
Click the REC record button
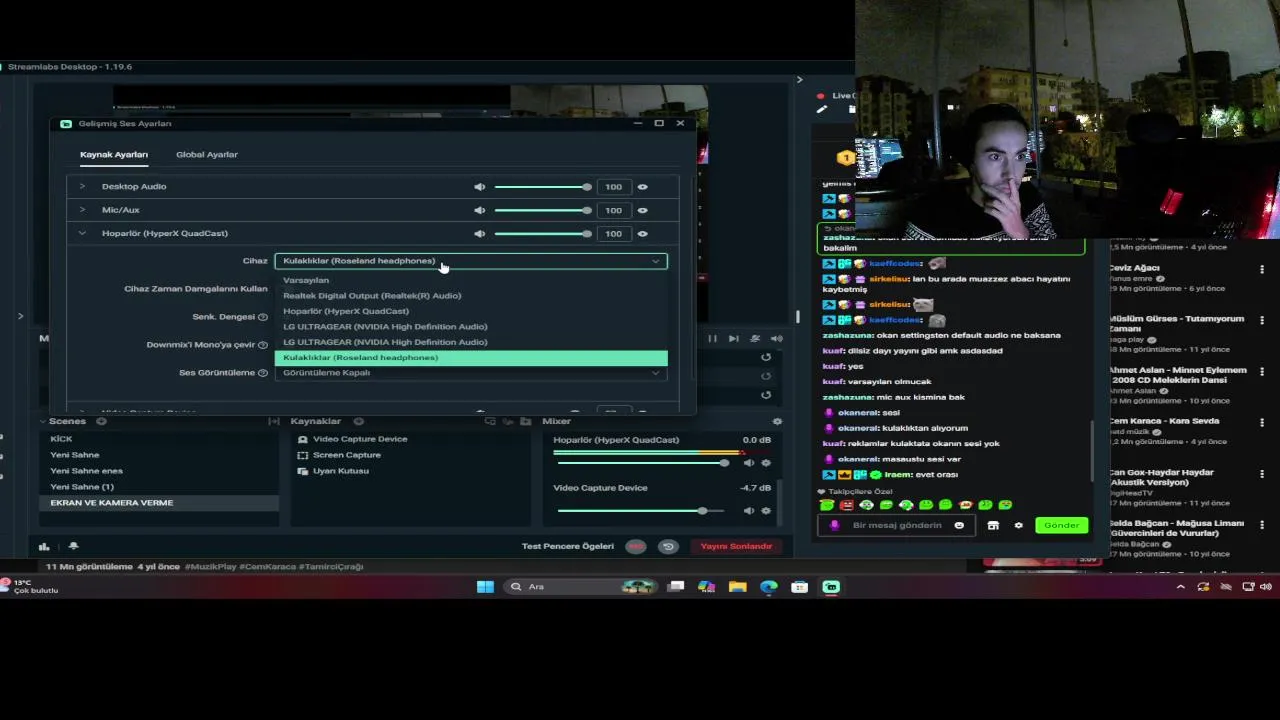[x=635, y=546]
